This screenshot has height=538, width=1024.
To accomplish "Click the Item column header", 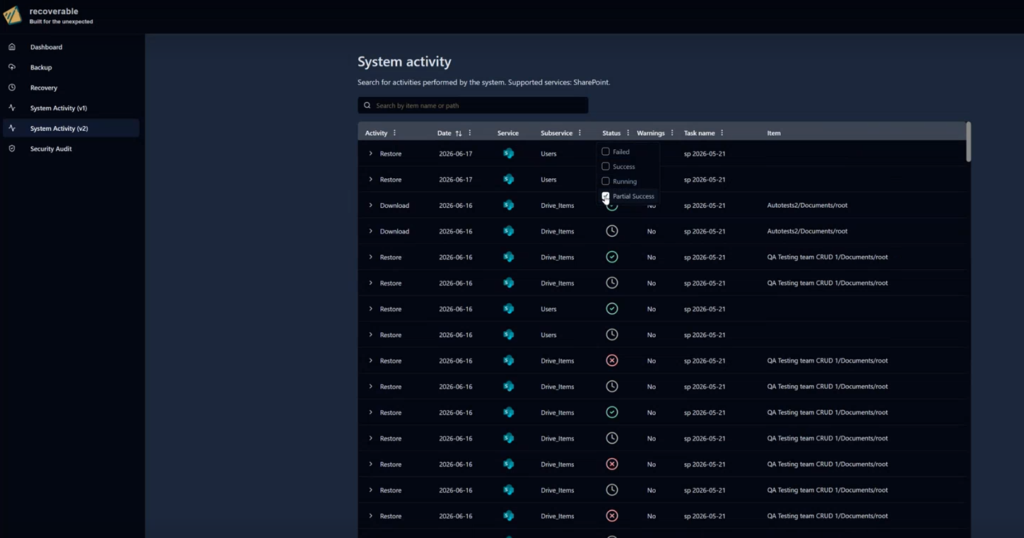I will coord(774,133).
